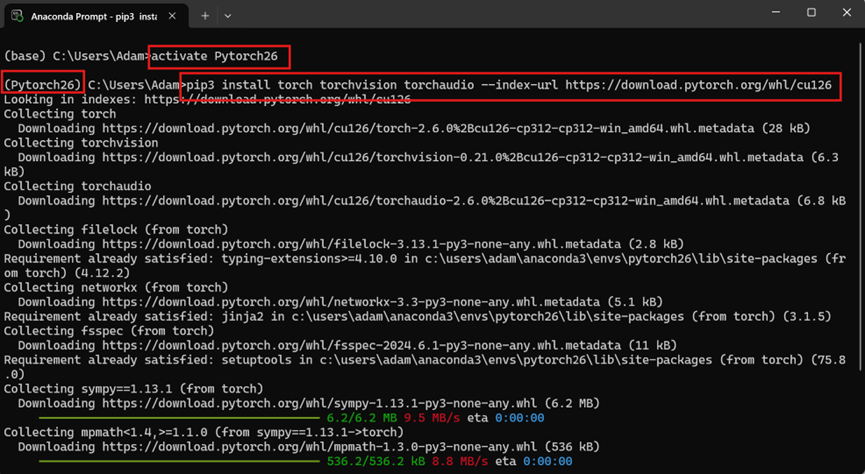Open a new terminal tab with plus
This screenshot has height=474, width=865.
(205, 16)
